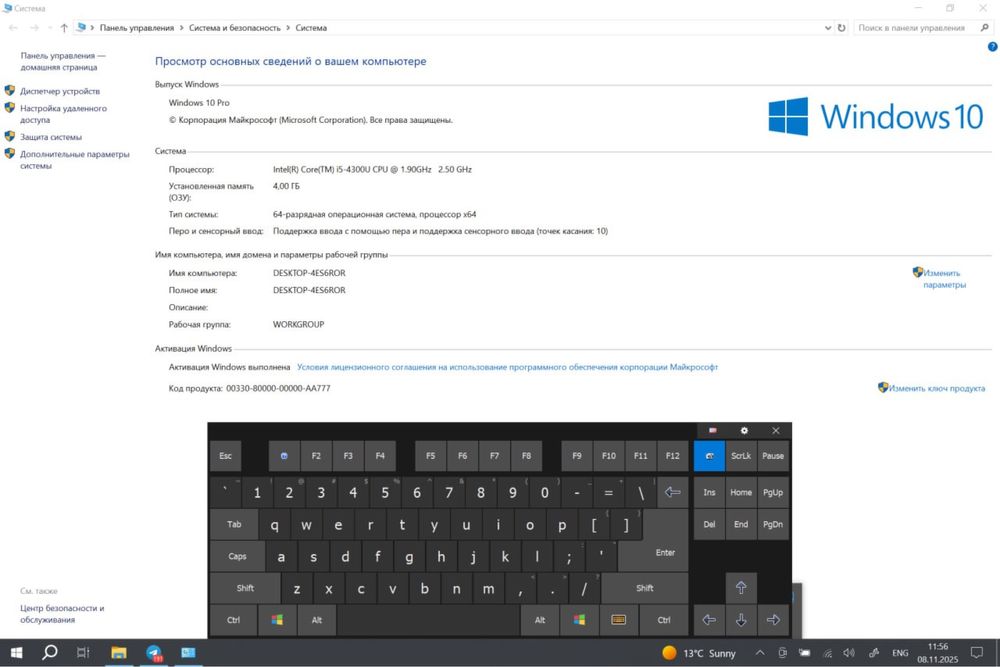Viewport: 1000px width, 667px height.
Task: Tap the left arrow key in the navigation cluster
Action: [709, 620]
